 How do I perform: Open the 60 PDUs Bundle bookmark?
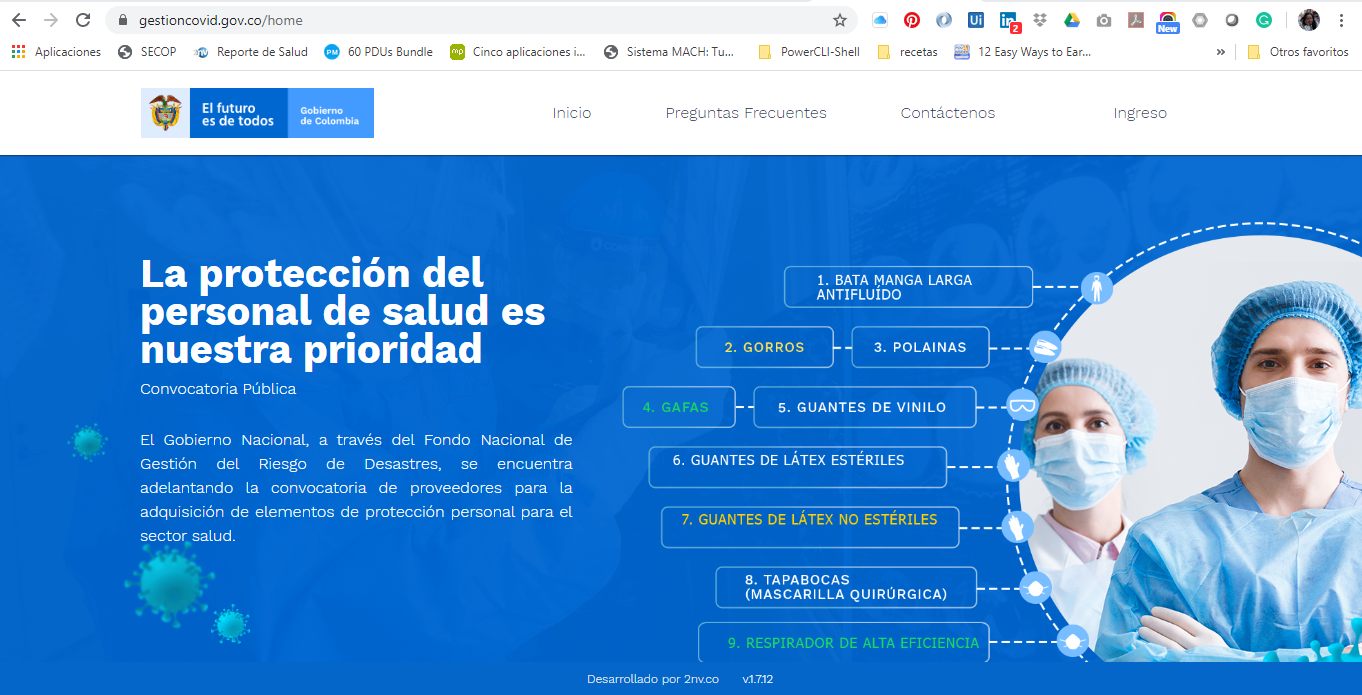click(x=379, y=52)
